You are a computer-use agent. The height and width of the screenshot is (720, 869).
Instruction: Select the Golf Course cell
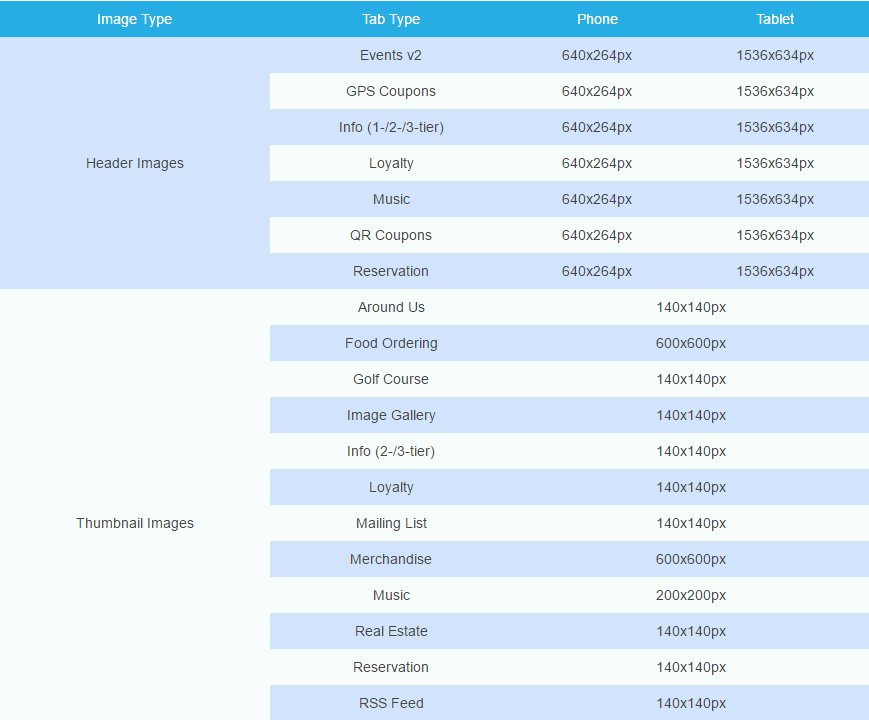[391, 379]
